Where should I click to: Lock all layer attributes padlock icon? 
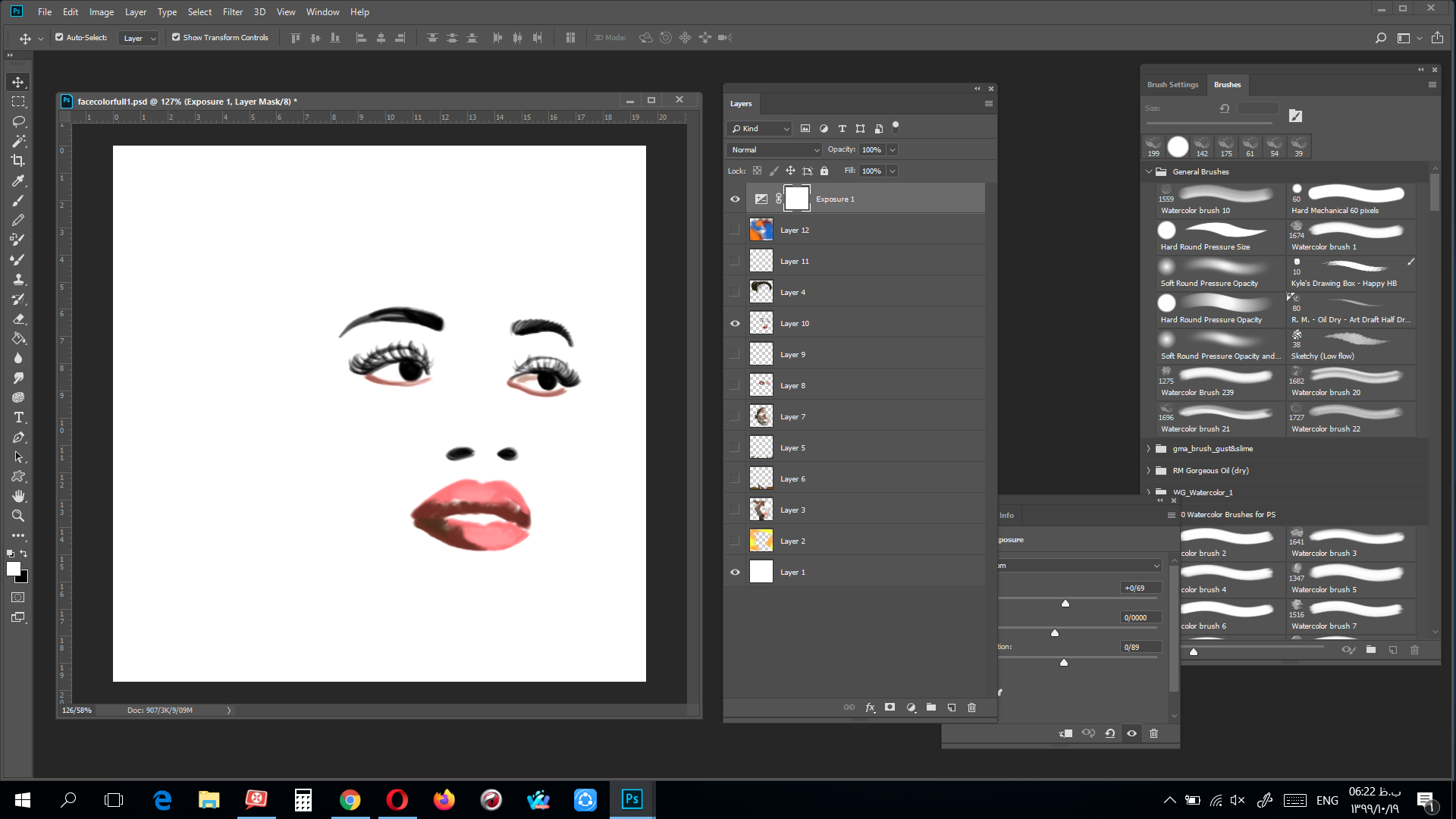tap(824, 171)
